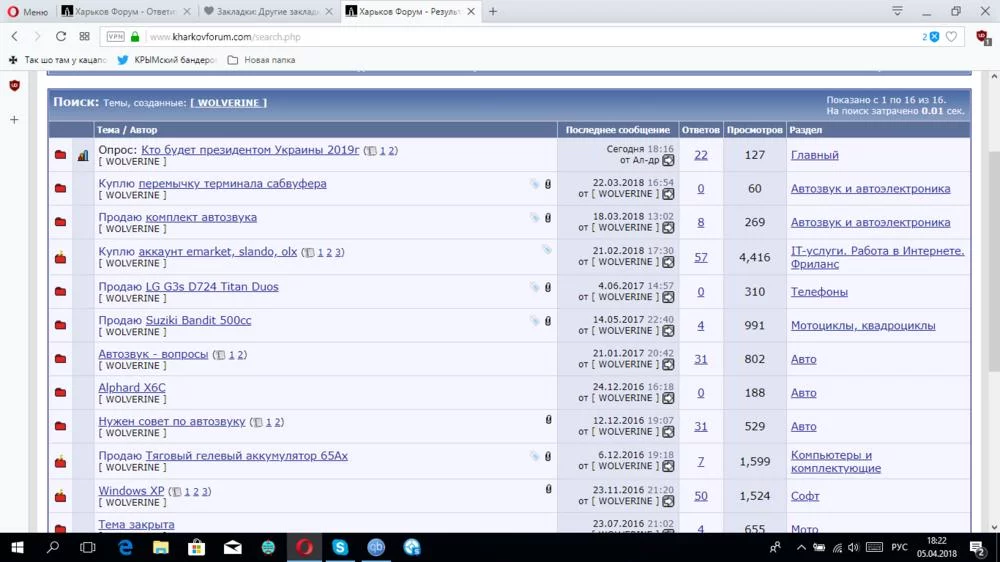Open the Новая папка bookmarks folder
This screenshot has height=562, width=1000.
pyautogui.click(x=261, y=59)
